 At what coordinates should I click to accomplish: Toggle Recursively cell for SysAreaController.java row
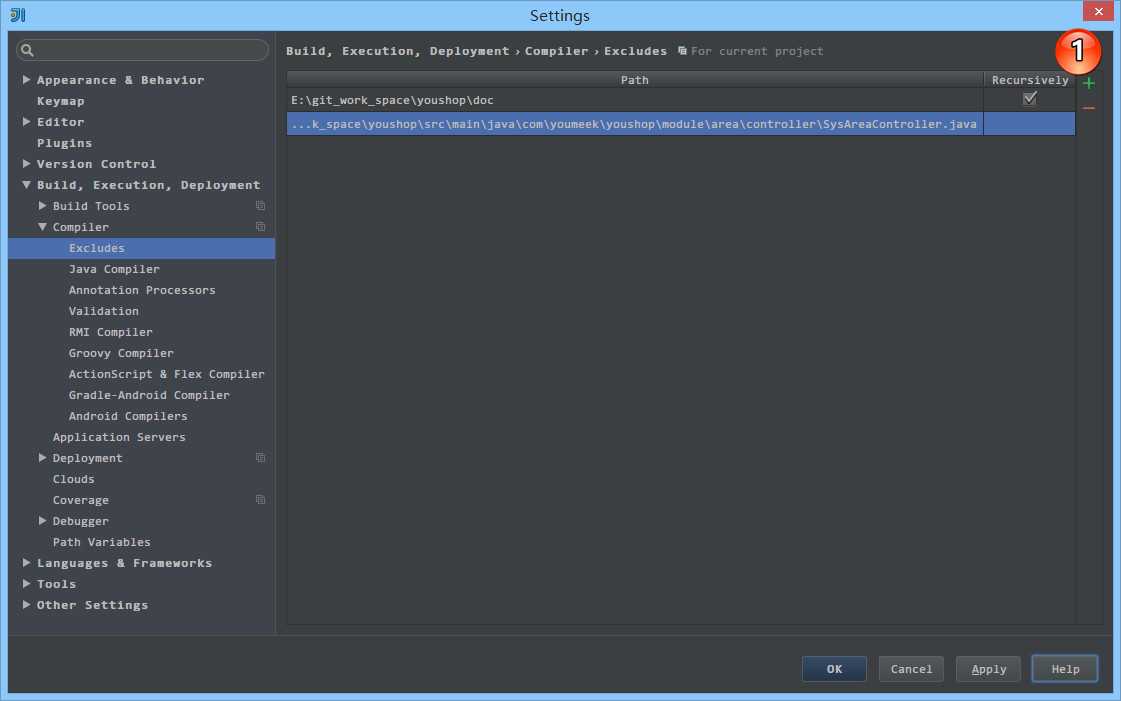1029,124
